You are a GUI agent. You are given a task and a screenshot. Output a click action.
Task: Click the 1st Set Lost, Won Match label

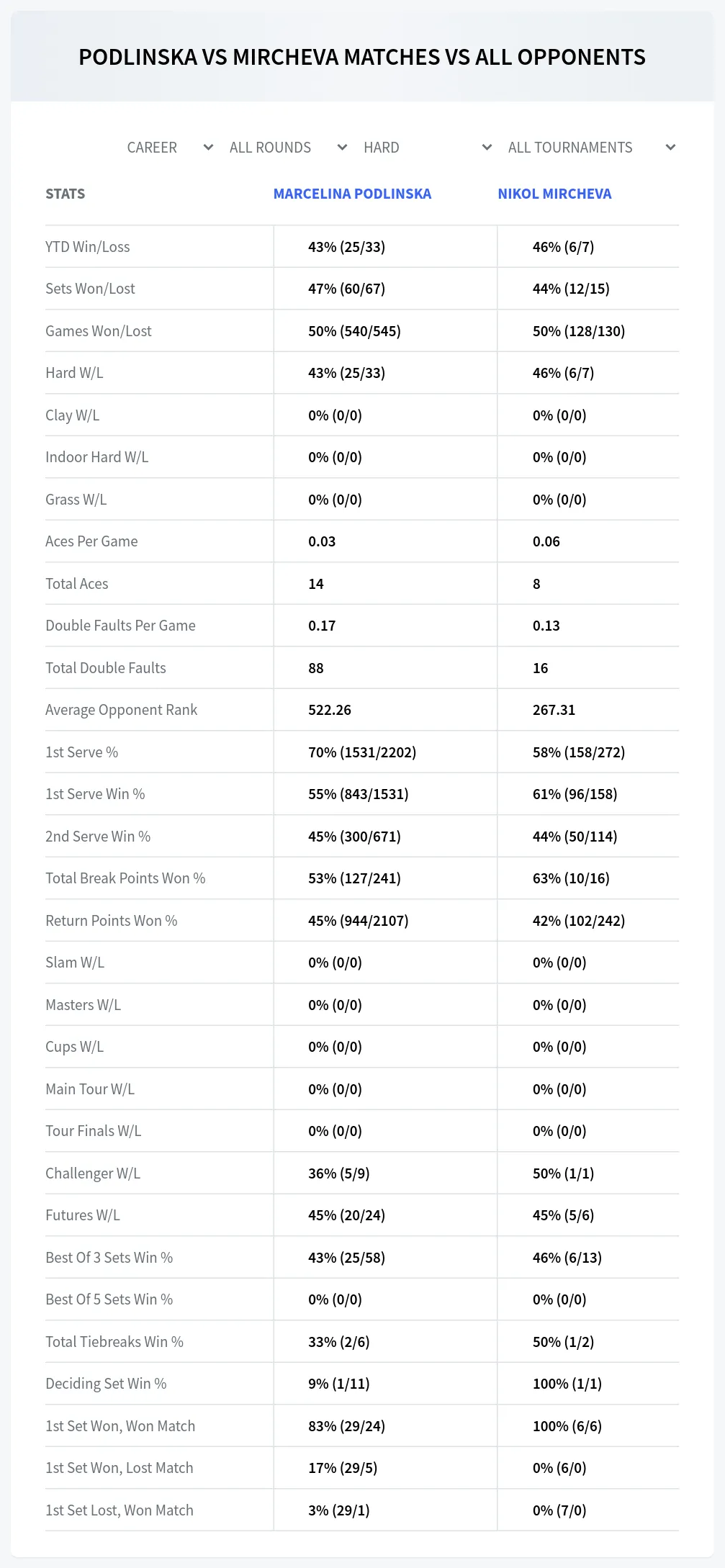click(120, 1510)
